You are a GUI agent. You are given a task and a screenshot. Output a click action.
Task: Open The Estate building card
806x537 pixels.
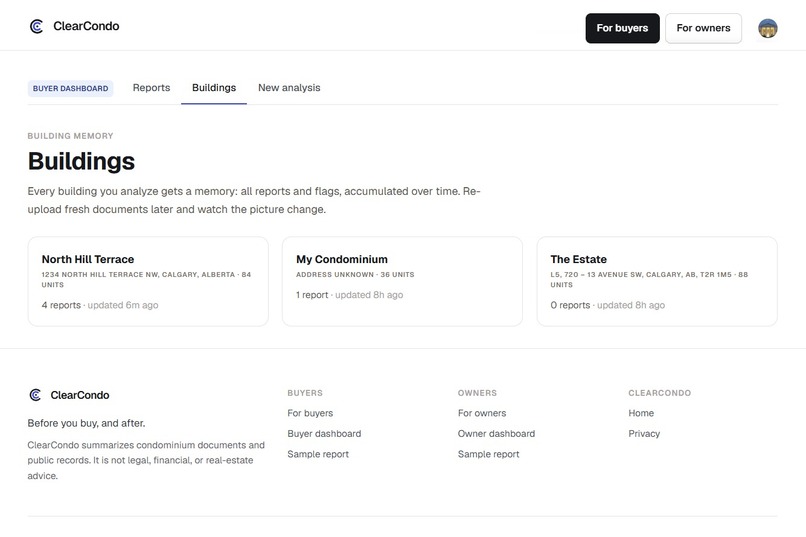657,281
